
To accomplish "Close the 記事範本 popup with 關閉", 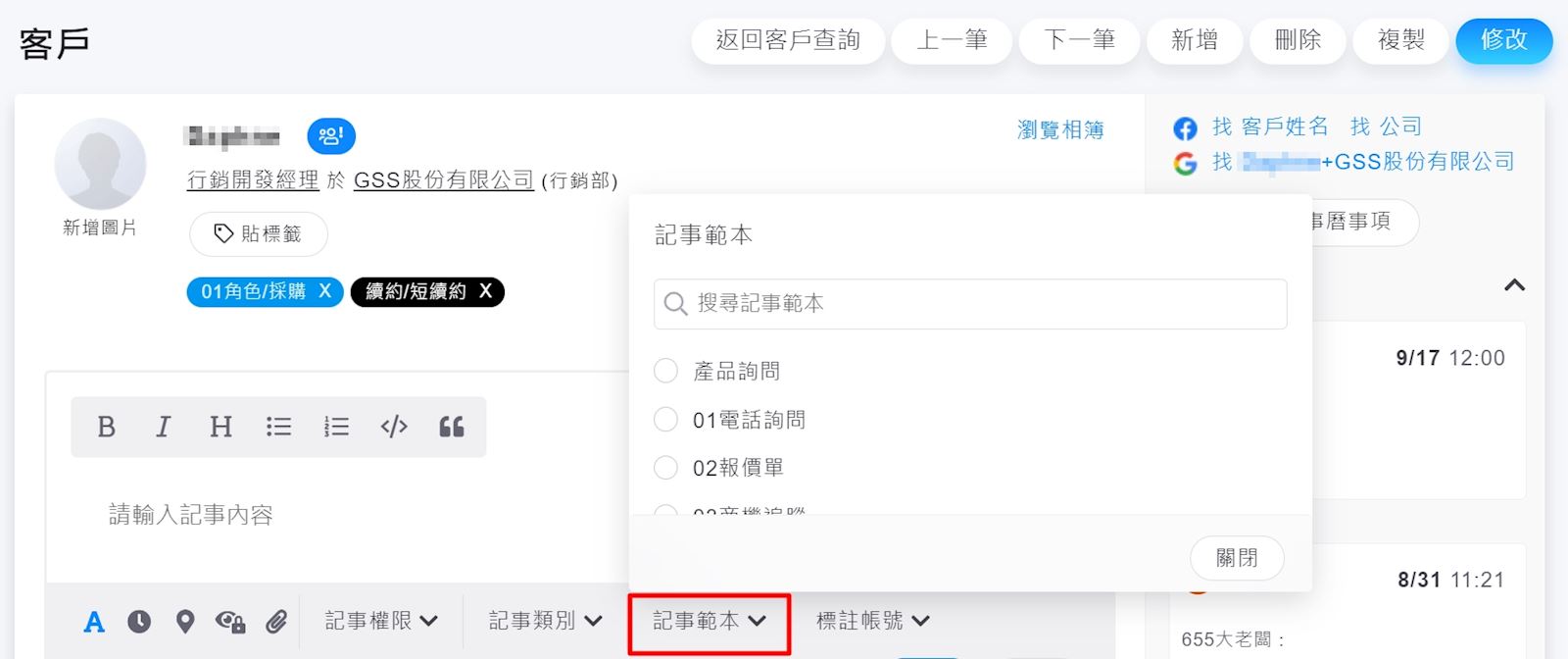I will pos(1237,558).
